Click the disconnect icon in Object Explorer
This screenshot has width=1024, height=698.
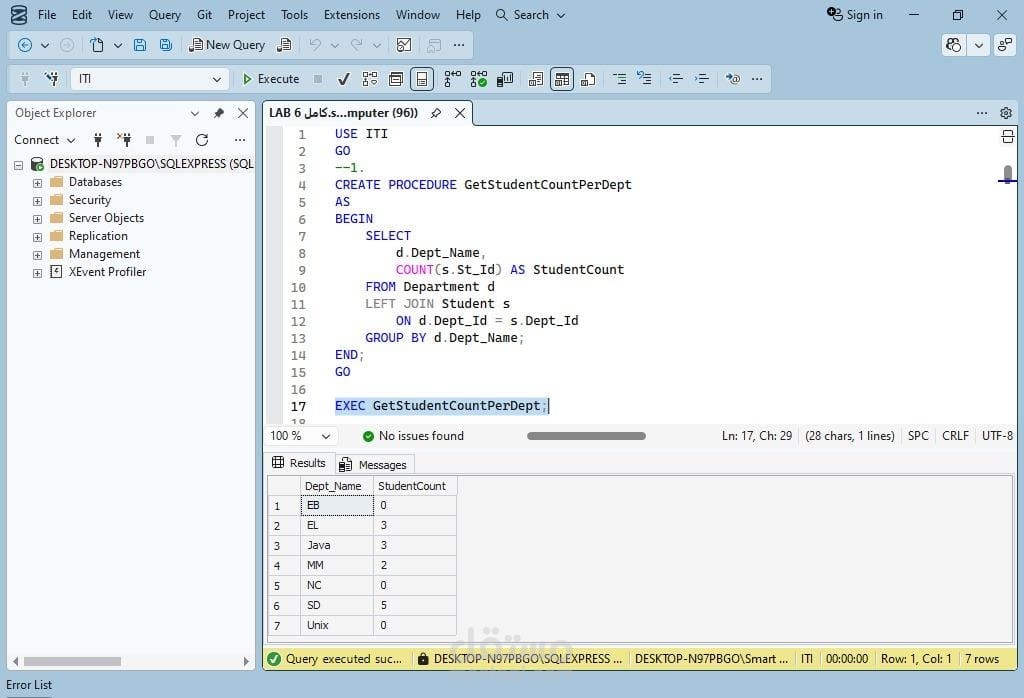[x=124, y=140]
